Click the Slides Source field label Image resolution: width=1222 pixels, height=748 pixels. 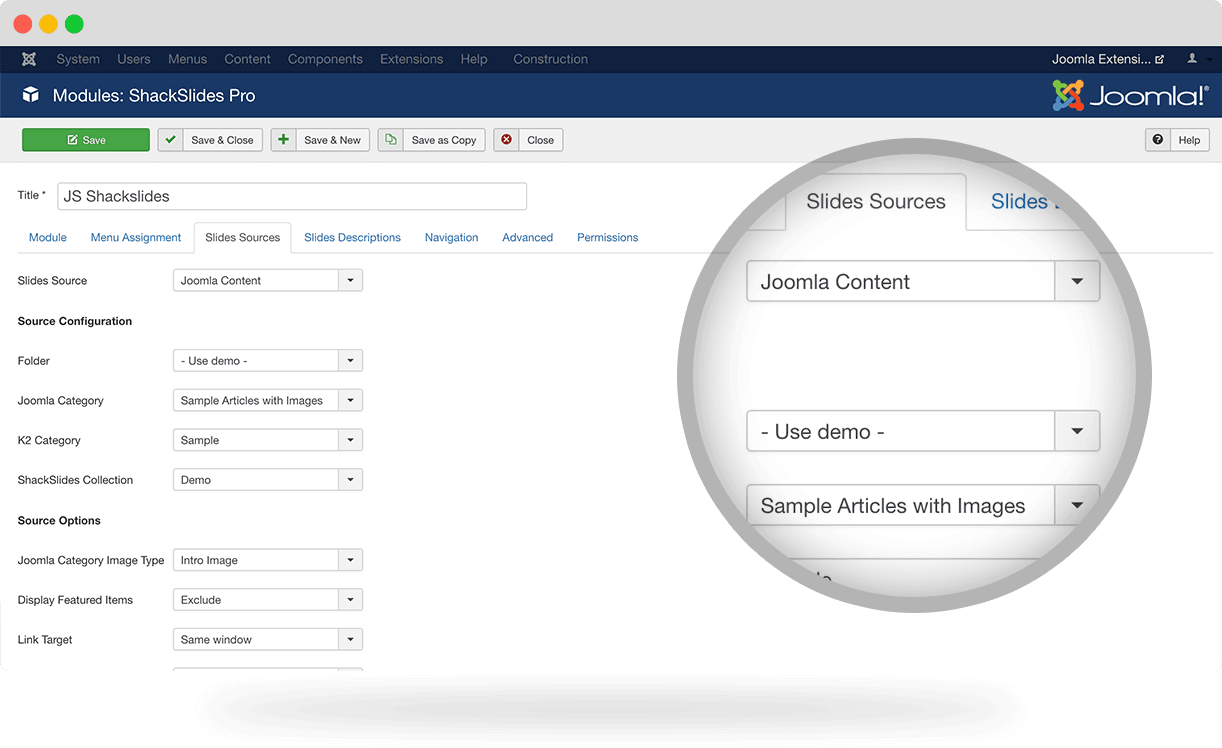pyautogui.click(x=52, y=281)
